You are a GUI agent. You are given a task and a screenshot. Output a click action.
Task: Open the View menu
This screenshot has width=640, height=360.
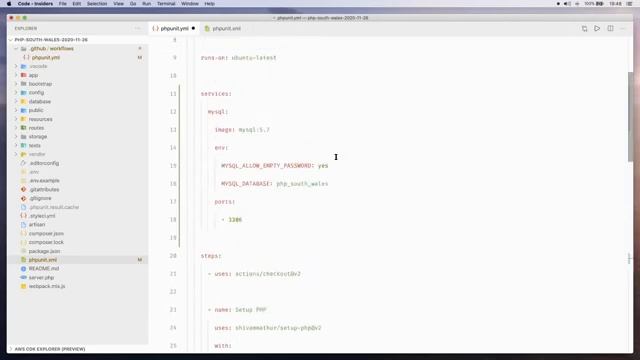click(x=118, y=4)
